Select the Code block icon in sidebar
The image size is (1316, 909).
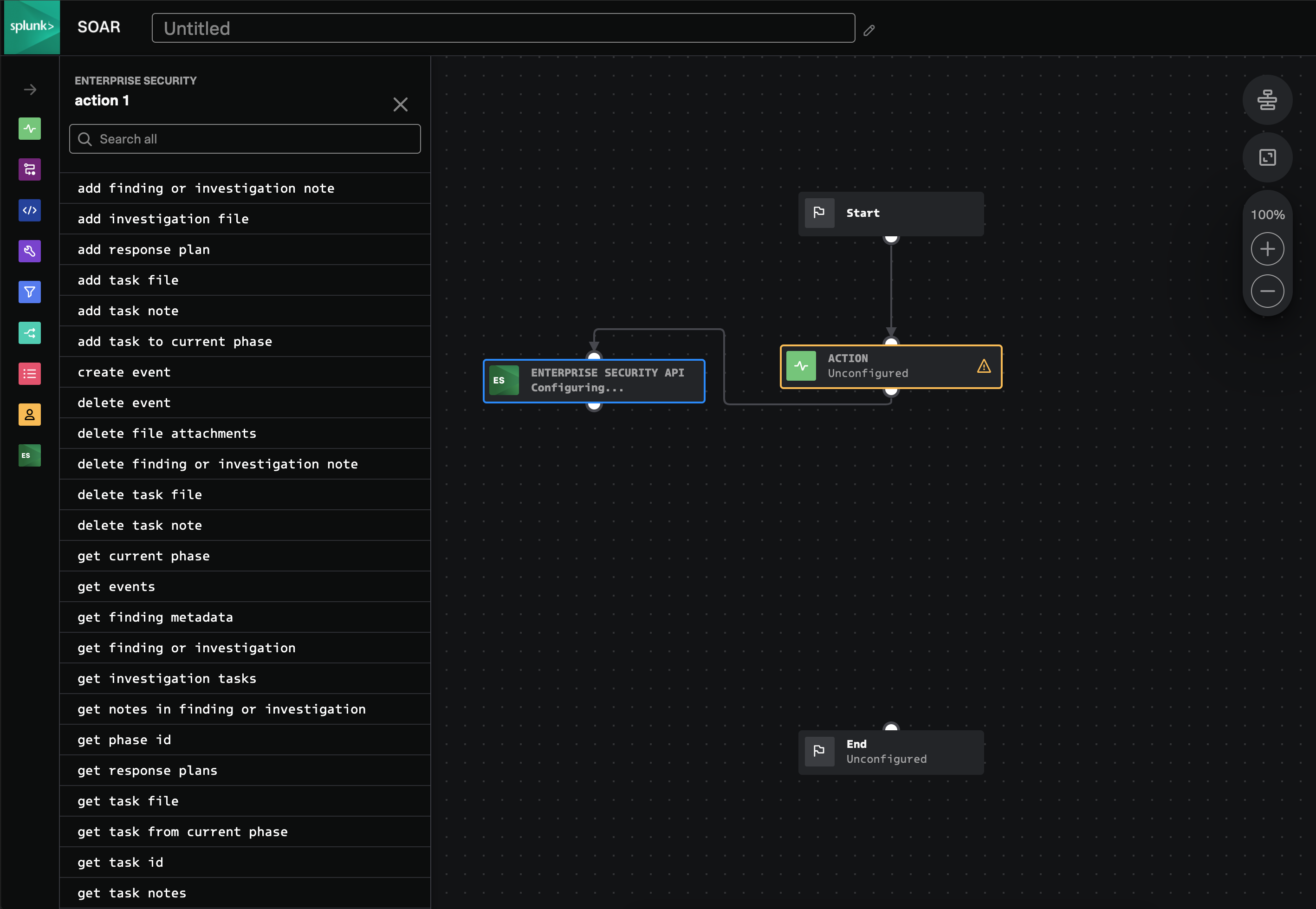coord(30,210)
